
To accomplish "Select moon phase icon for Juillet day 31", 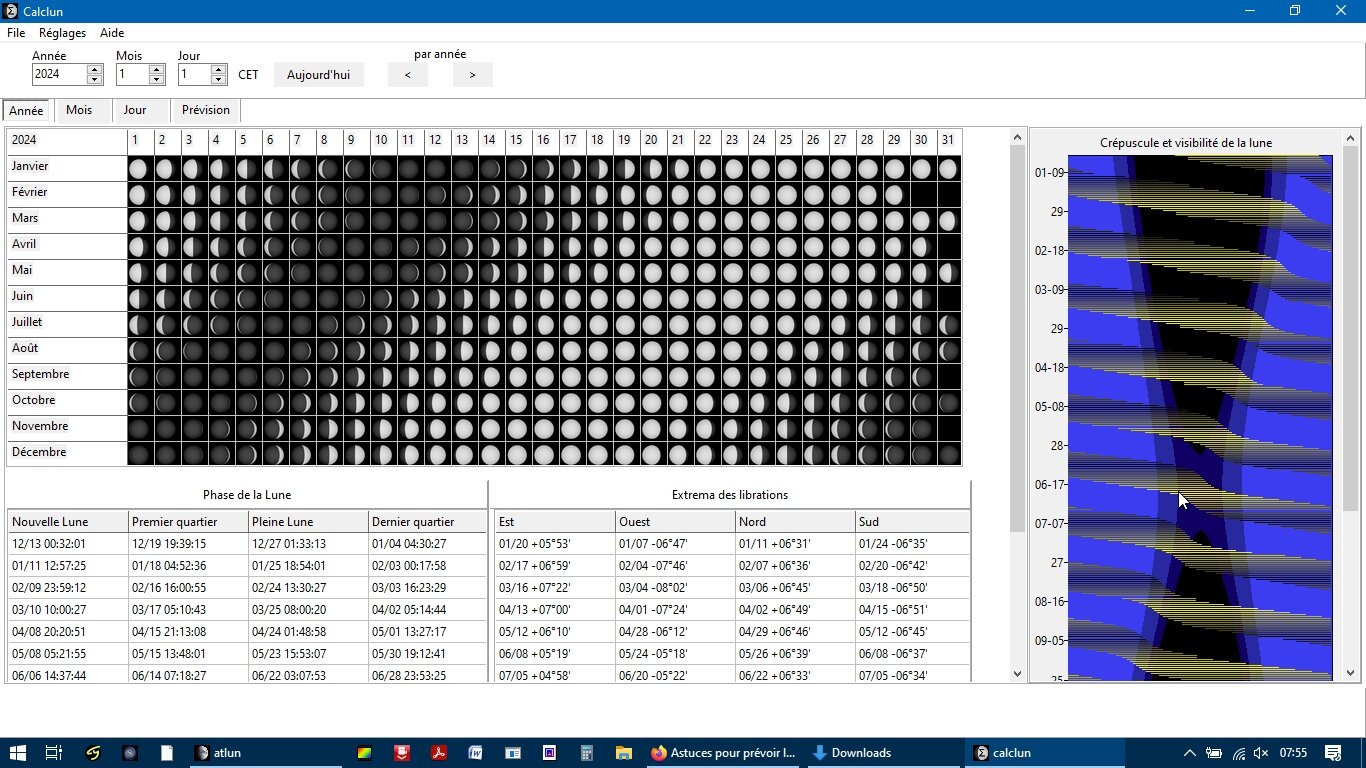I will (948, 324).
